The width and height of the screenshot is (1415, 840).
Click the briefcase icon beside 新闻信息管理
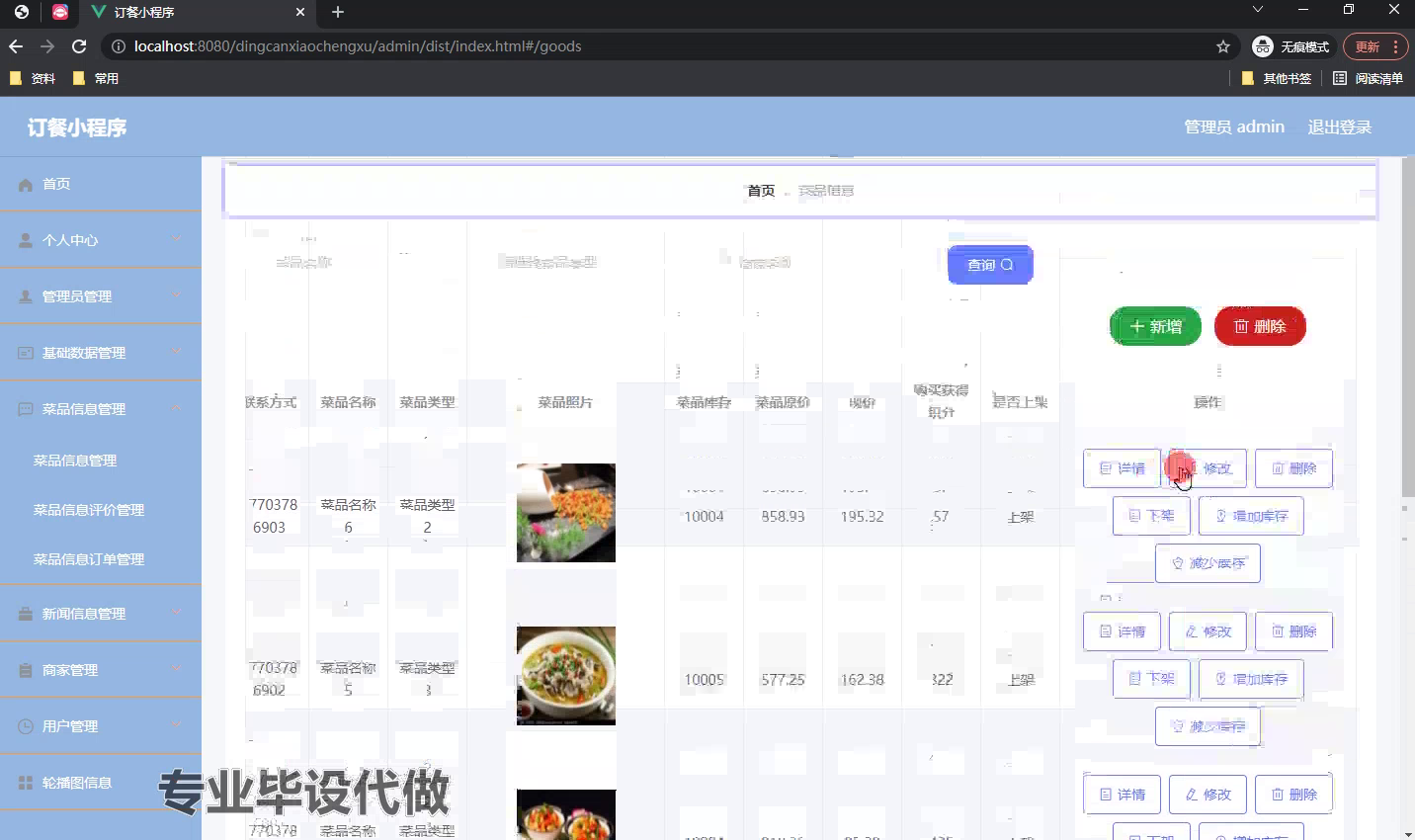26,614
